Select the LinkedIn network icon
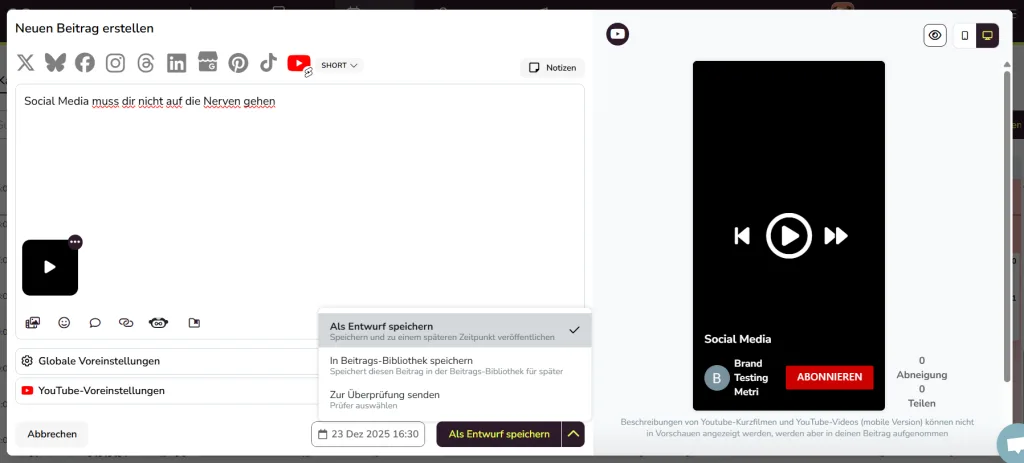Viewport: 1024px width, 463px height. 176,63
